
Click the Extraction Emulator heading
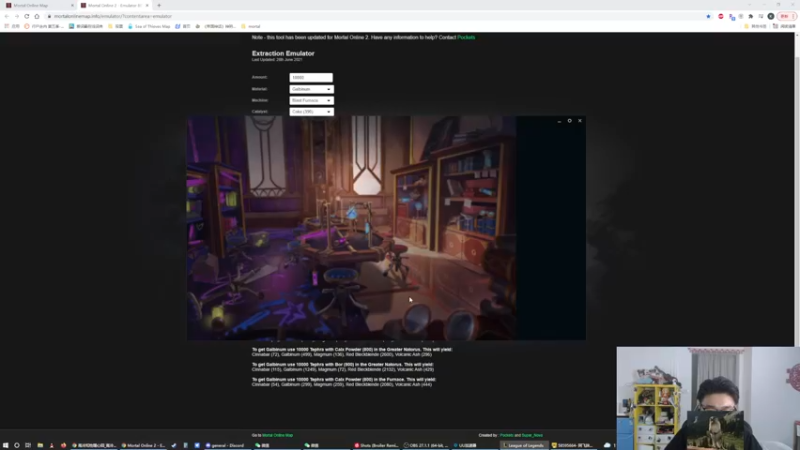coord(283,53)
